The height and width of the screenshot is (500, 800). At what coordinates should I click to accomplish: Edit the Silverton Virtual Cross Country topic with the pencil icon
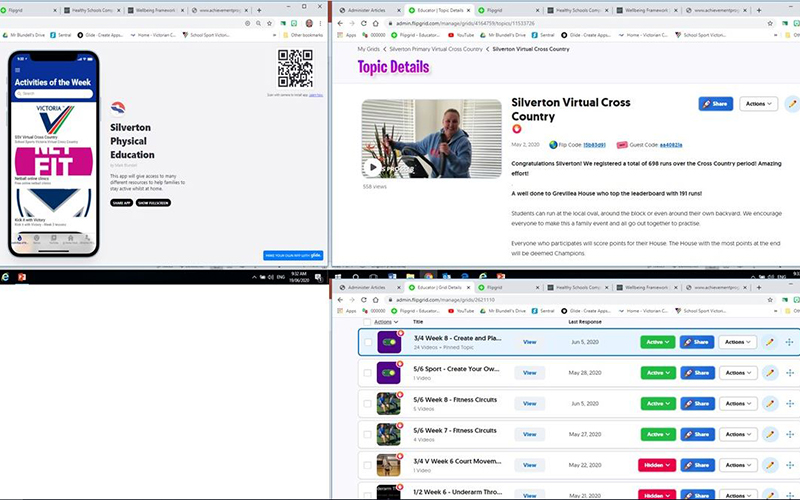792,104
